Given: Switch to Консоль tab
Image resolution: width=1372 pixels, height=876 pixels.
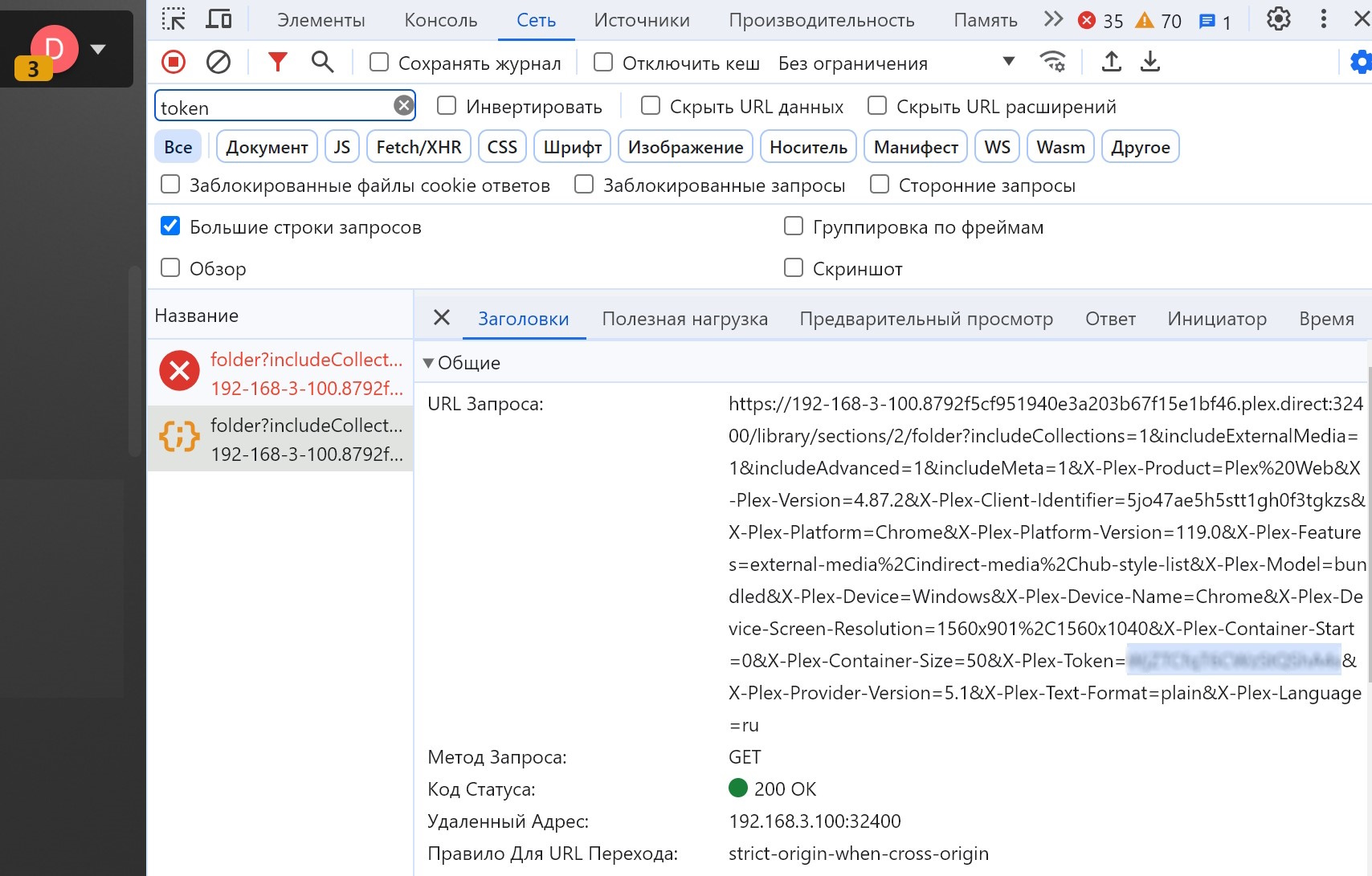Looking at the screenshot, I should coord(441,20).
